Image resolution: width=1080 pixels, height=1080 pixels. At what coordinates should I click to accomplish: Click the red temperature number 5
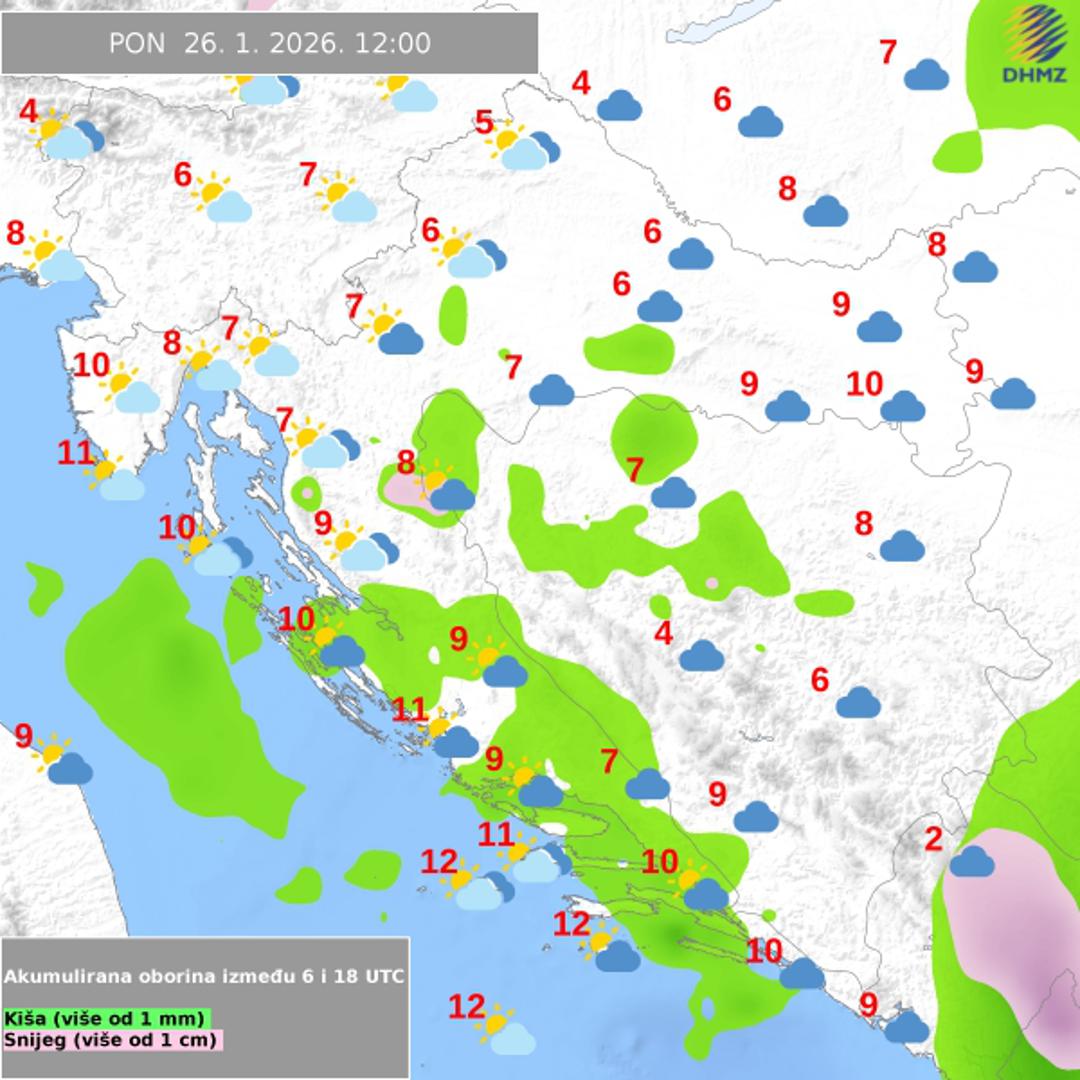pos(484,124)
